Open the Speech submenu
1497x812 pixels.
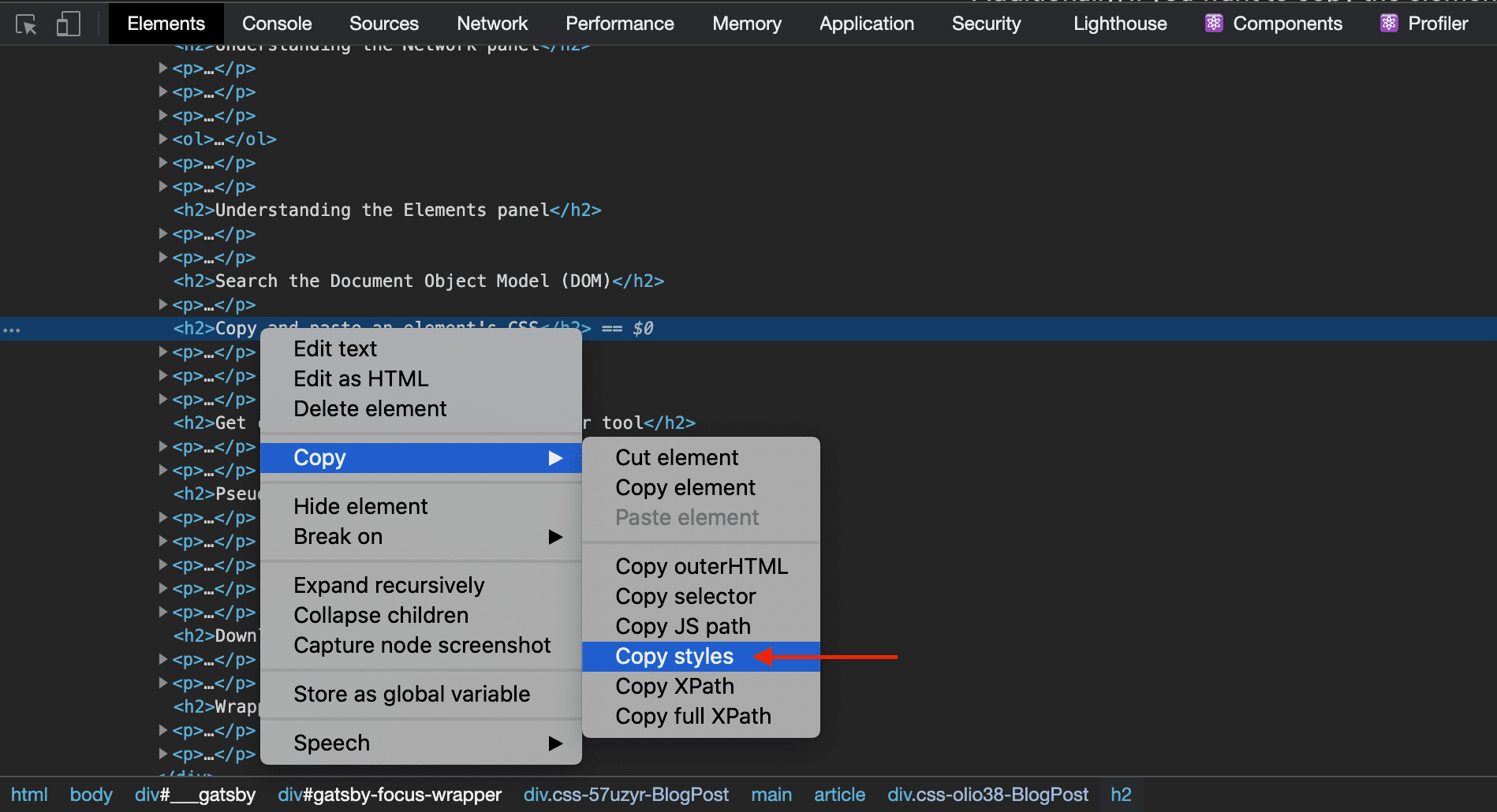(x=420, y=743)
